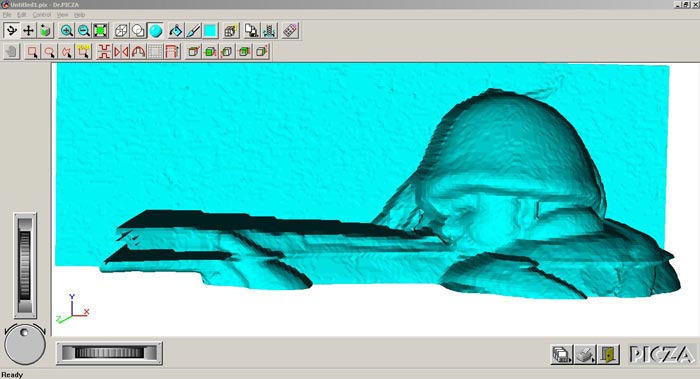Image resolution: width=700 pixels, height=379 pixels.
Task: Click the horizontal rotation wheel slider
Action: (x=109, y=353)
